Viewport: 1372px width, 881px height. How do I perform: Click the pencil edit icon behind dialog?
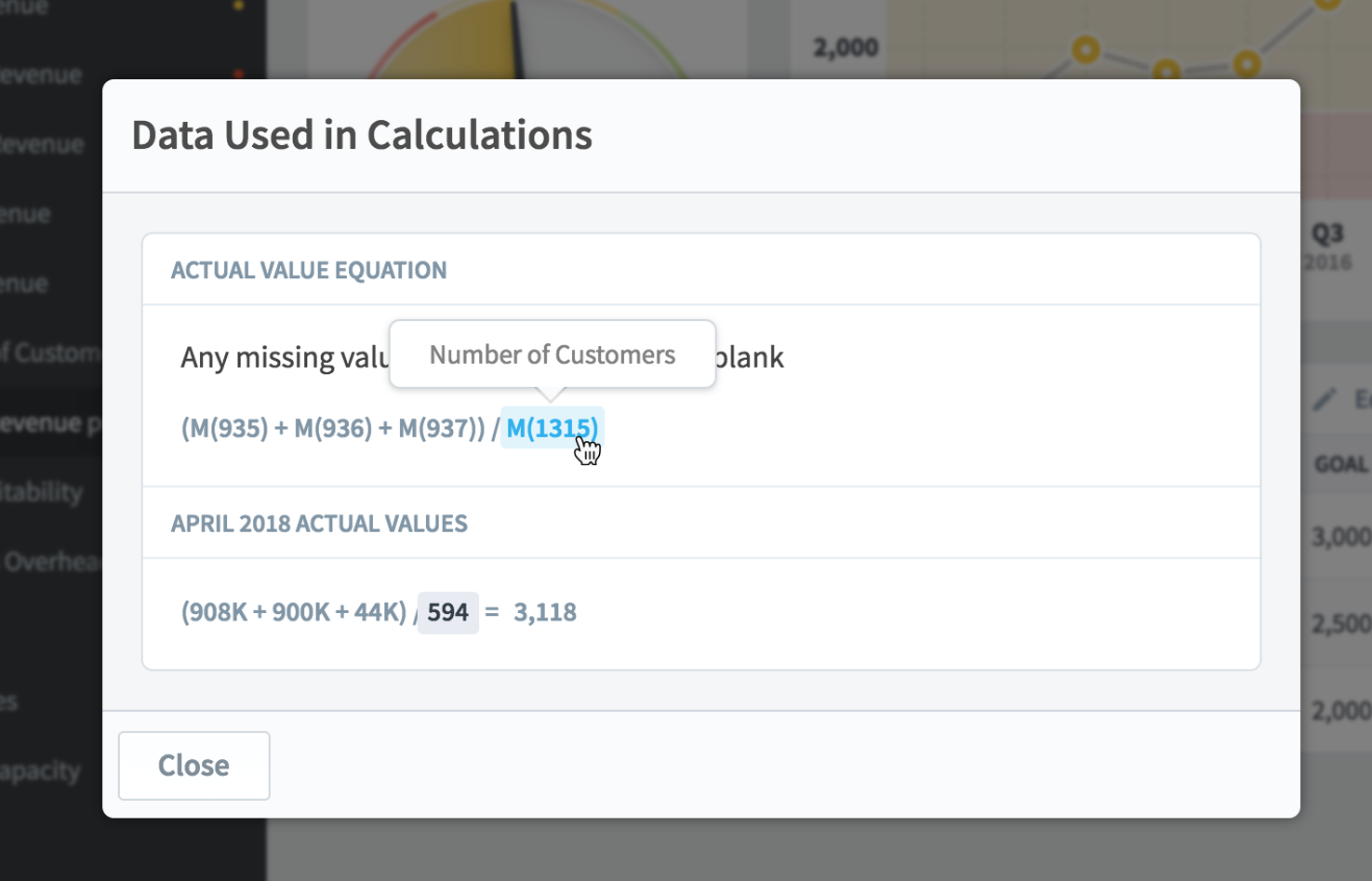point(1324,400)
